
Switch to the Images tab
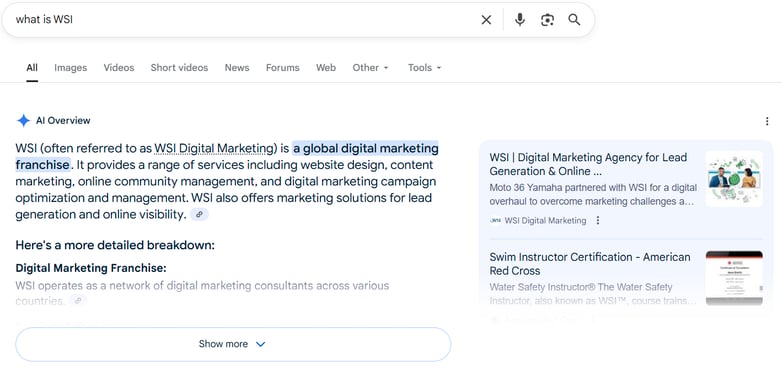click(70, 67)
